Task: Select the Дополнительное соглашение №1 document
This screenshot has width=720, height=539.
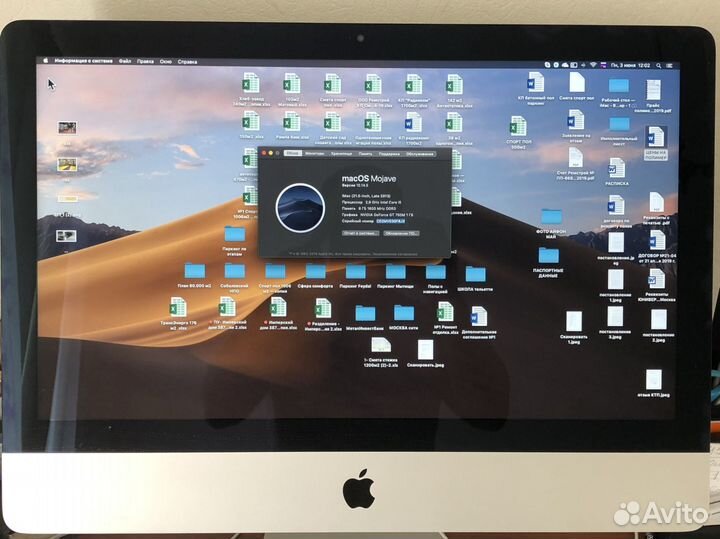Action: tap(478, 322)
